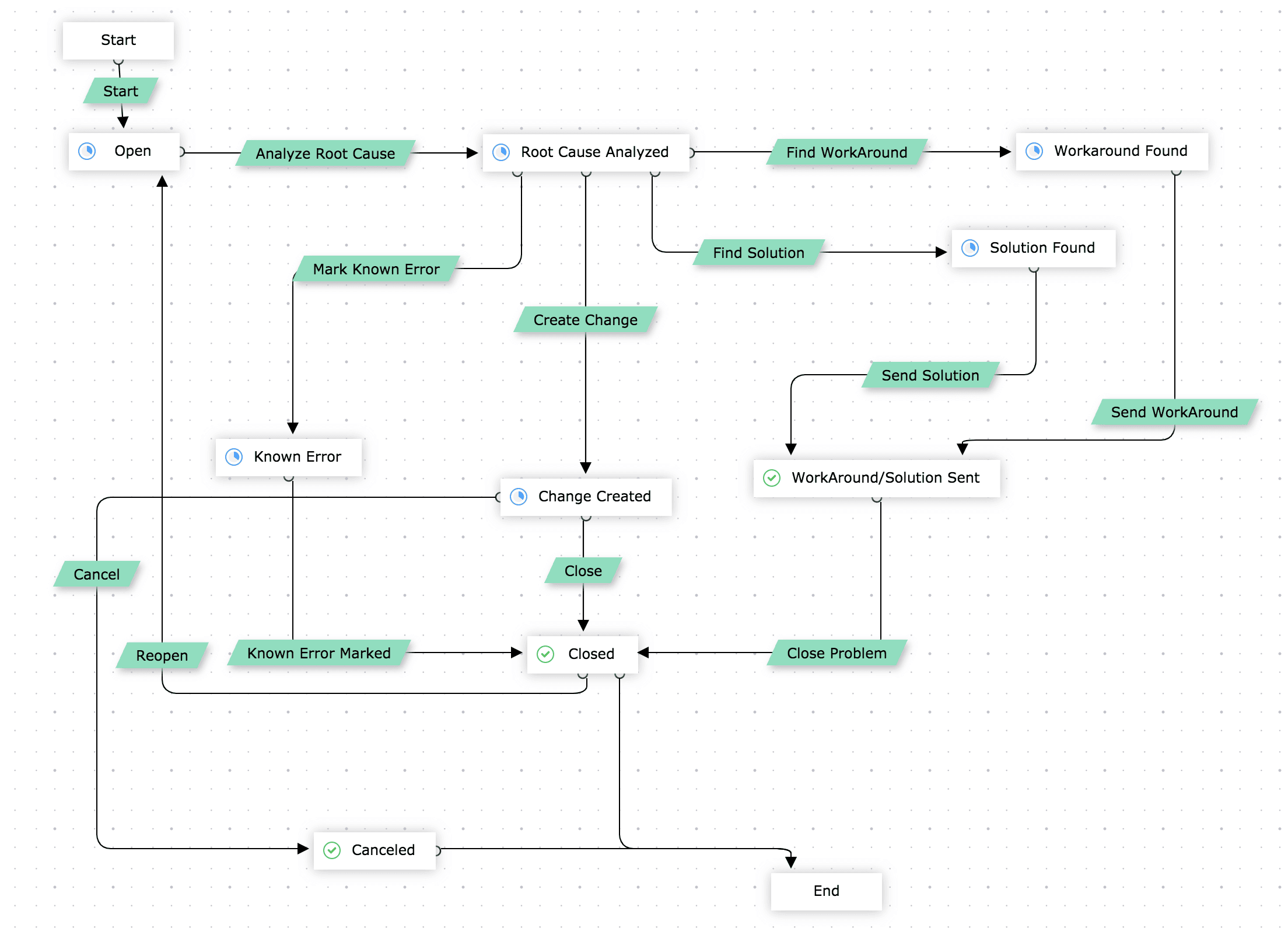This screenshot has height=942, width=1288.
Task: Click WorkAround/Solution Sent bottom connector port
Action: coord(877,498)
